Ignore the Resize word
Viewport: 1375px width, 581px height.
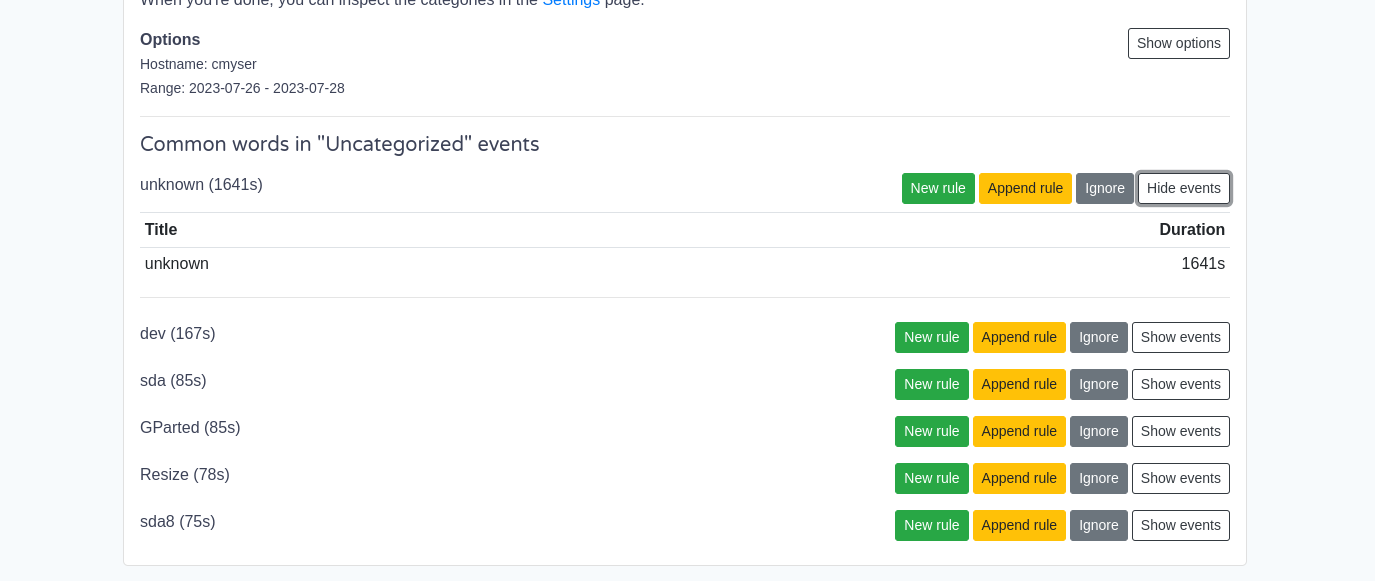coord(1099,478)
